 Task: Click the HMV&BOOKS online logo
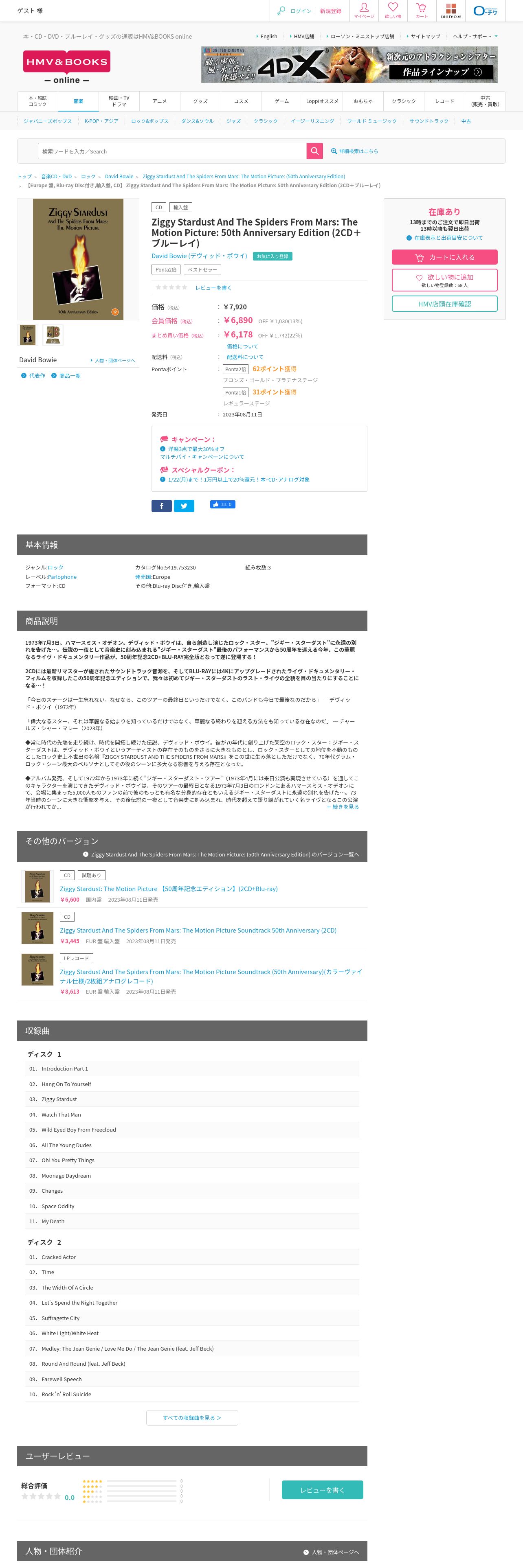pos(66,68)
